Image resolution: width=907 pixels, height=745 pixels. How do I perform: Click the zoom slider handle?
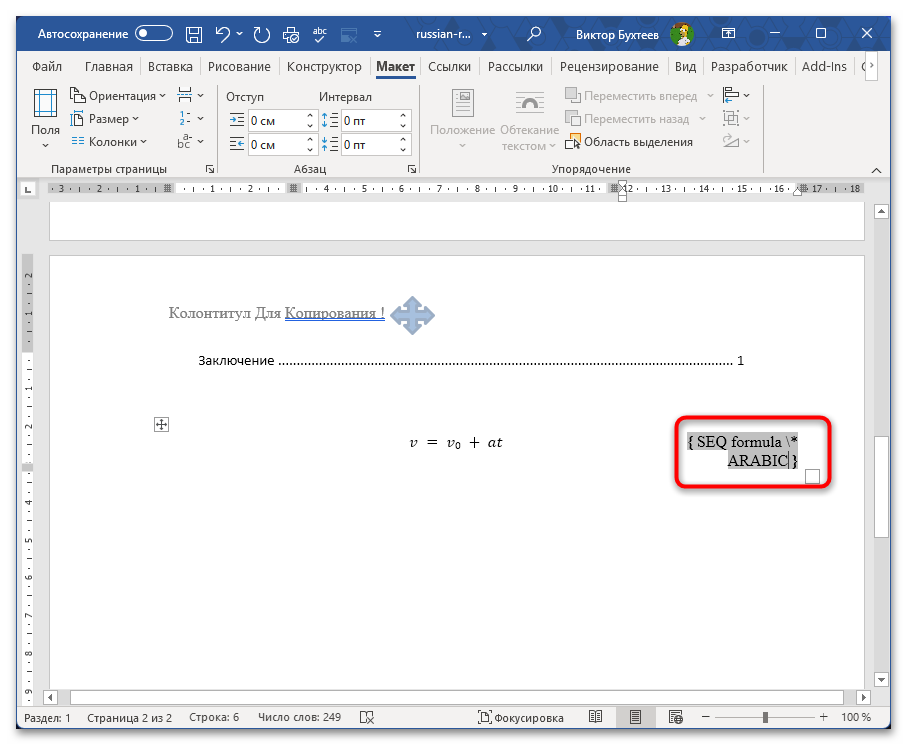click(765, 717)
